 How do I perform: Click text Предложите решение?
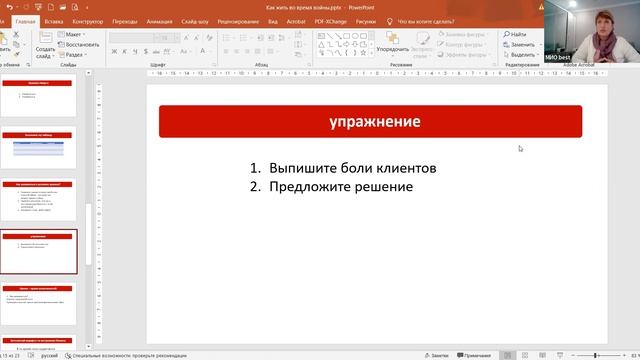[341, 187]
